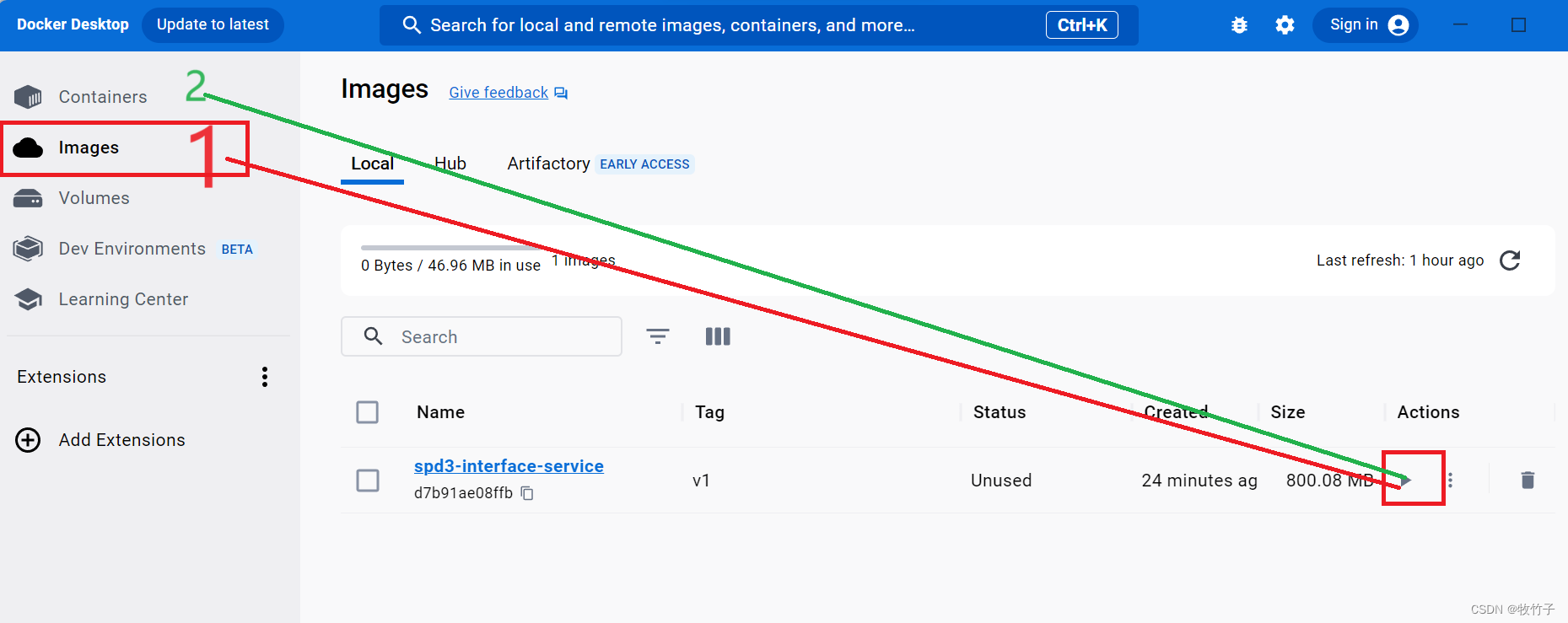Click the Sign in button
1568x623 pixels.
(1365, 25)
